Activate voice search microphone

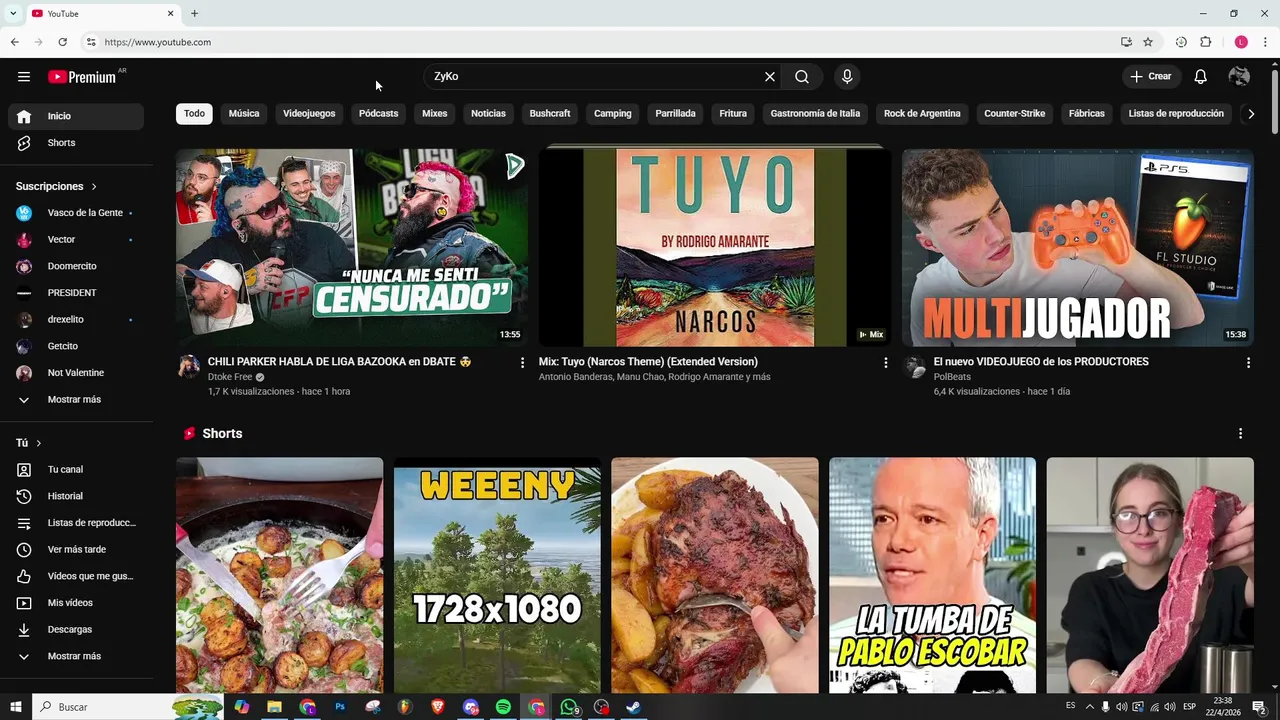(847, 77)
